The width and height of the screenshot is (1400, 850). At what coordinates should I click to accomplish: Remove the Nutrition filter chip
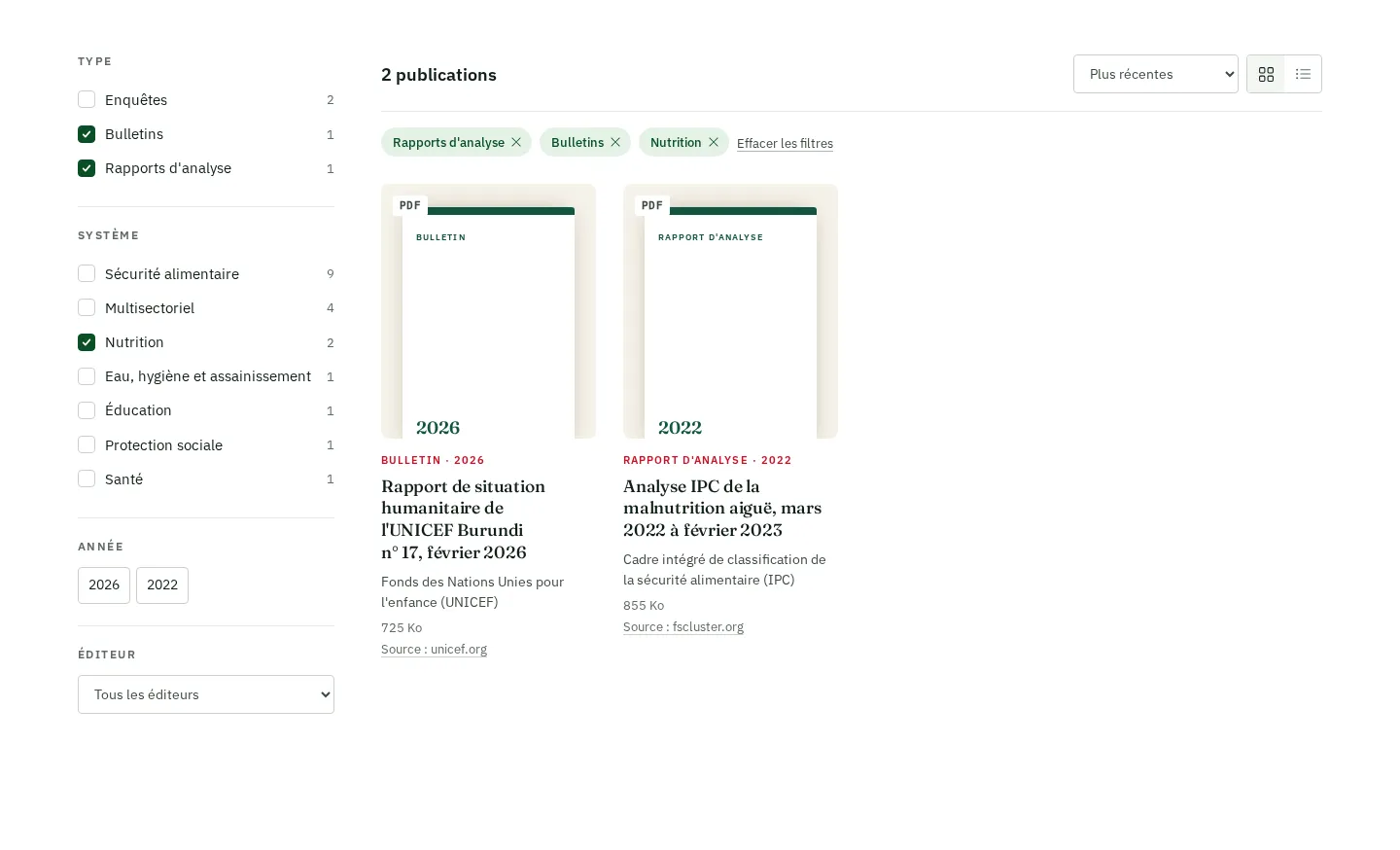click(714, 142)
